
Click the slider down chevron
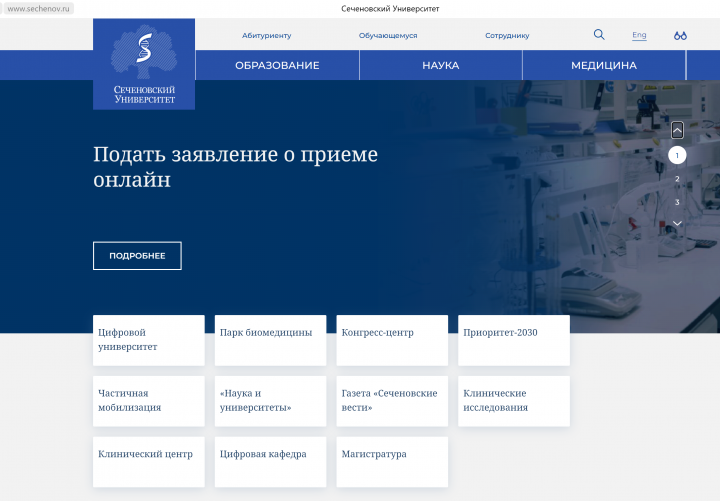[677, 223]
